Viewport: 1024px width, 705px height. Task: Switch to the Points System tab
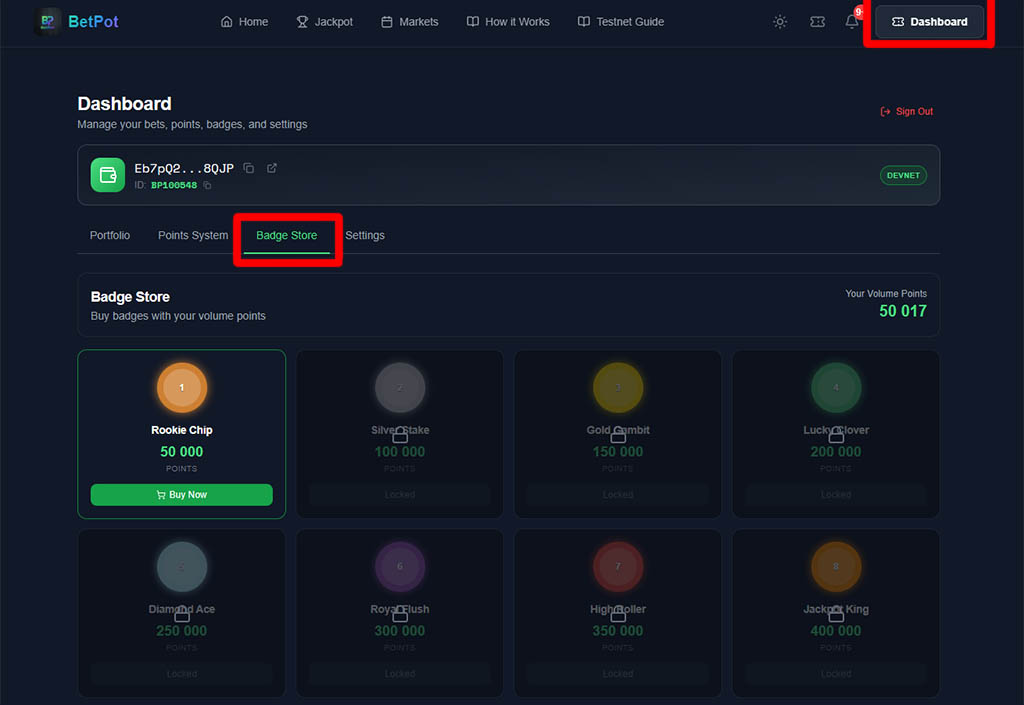193,236
